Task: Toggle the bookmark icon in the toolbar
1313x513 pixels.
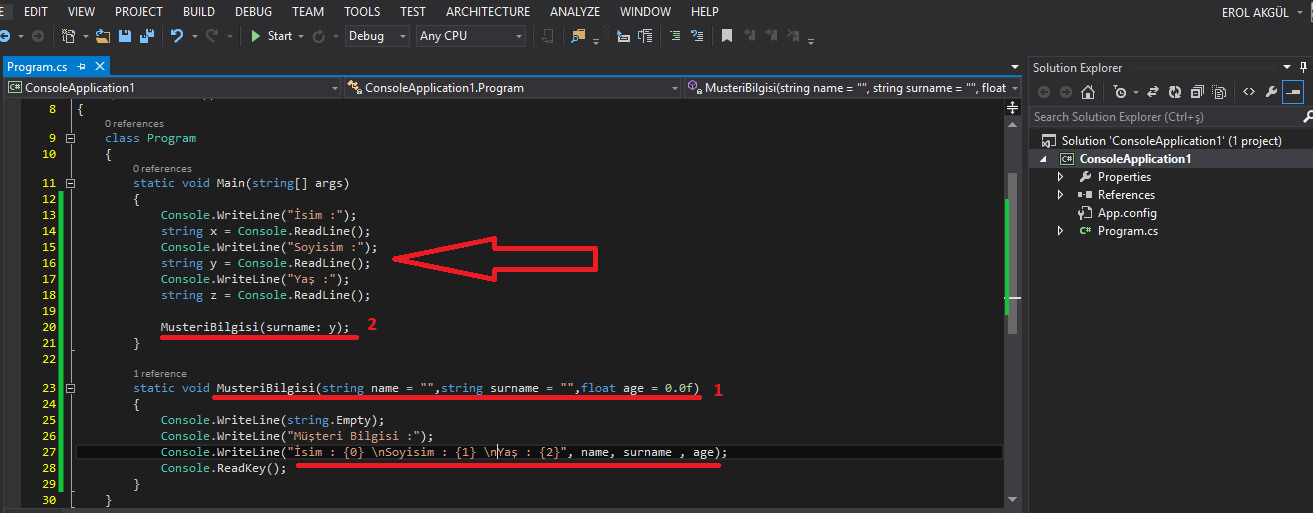Action: [727, 36]
